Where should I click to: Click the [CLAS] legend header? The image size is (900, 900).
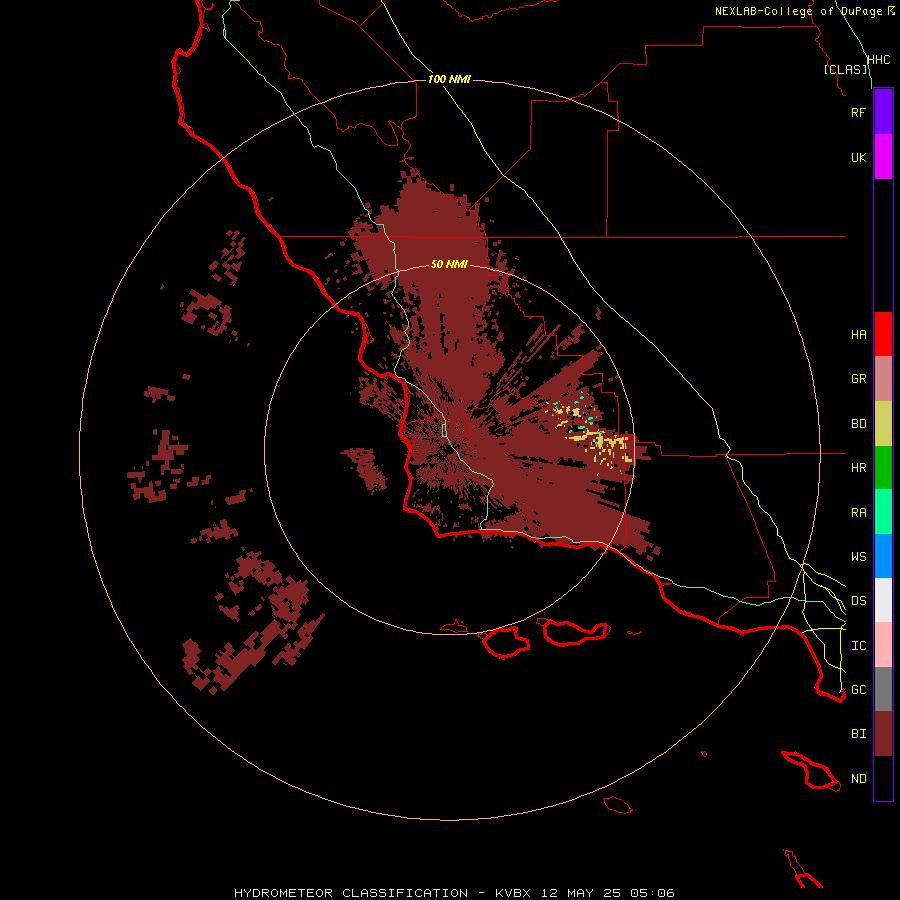click(x=845, y=69)
